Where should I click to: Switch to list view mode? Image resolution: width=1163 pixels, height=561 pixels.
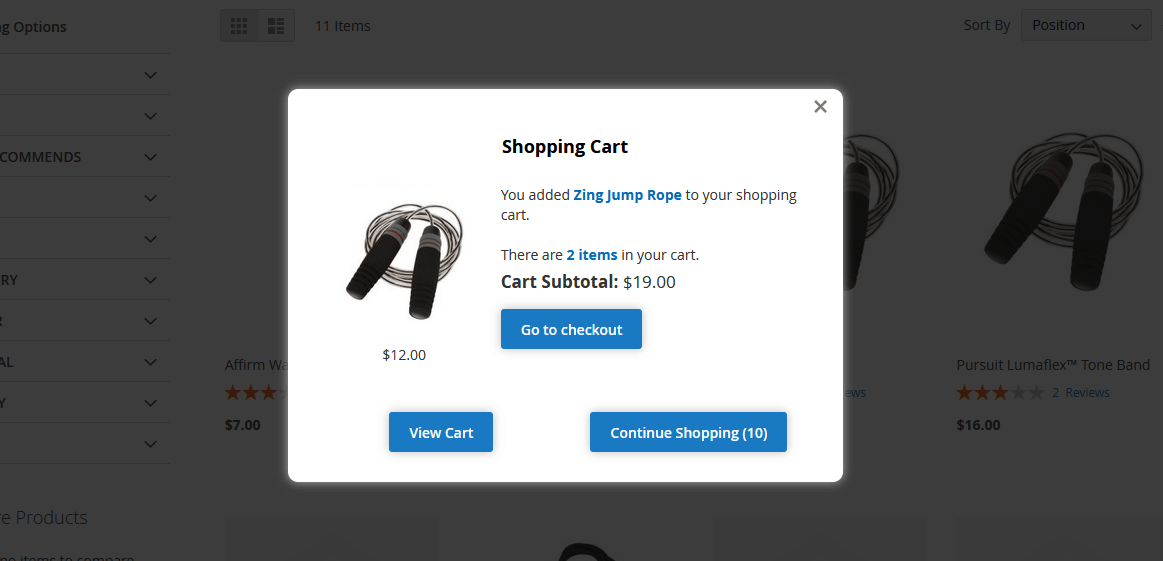[276, 26]
